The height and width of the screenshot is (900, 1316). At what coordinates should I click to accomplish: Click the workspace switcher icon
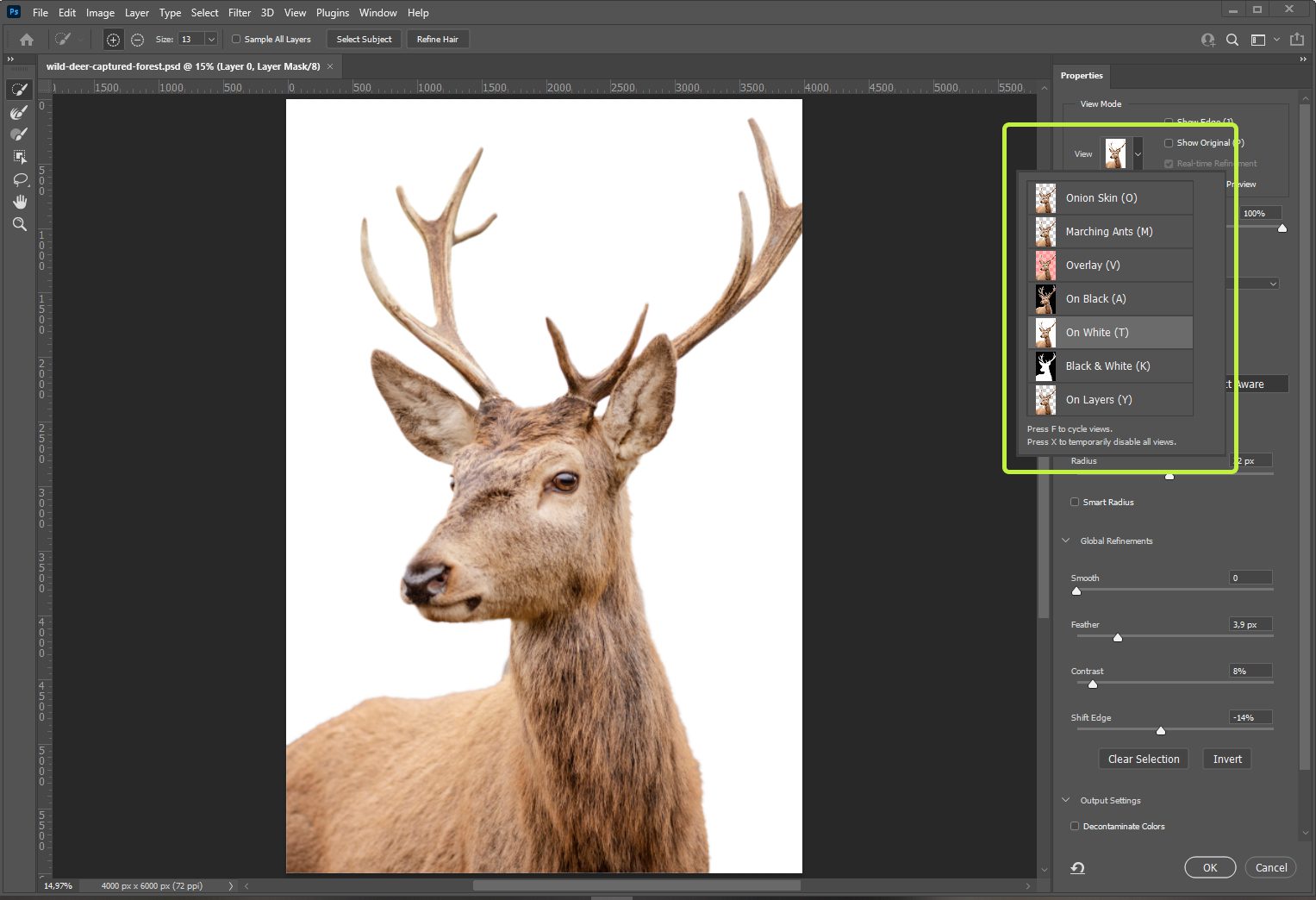(x=1258, y=40)
